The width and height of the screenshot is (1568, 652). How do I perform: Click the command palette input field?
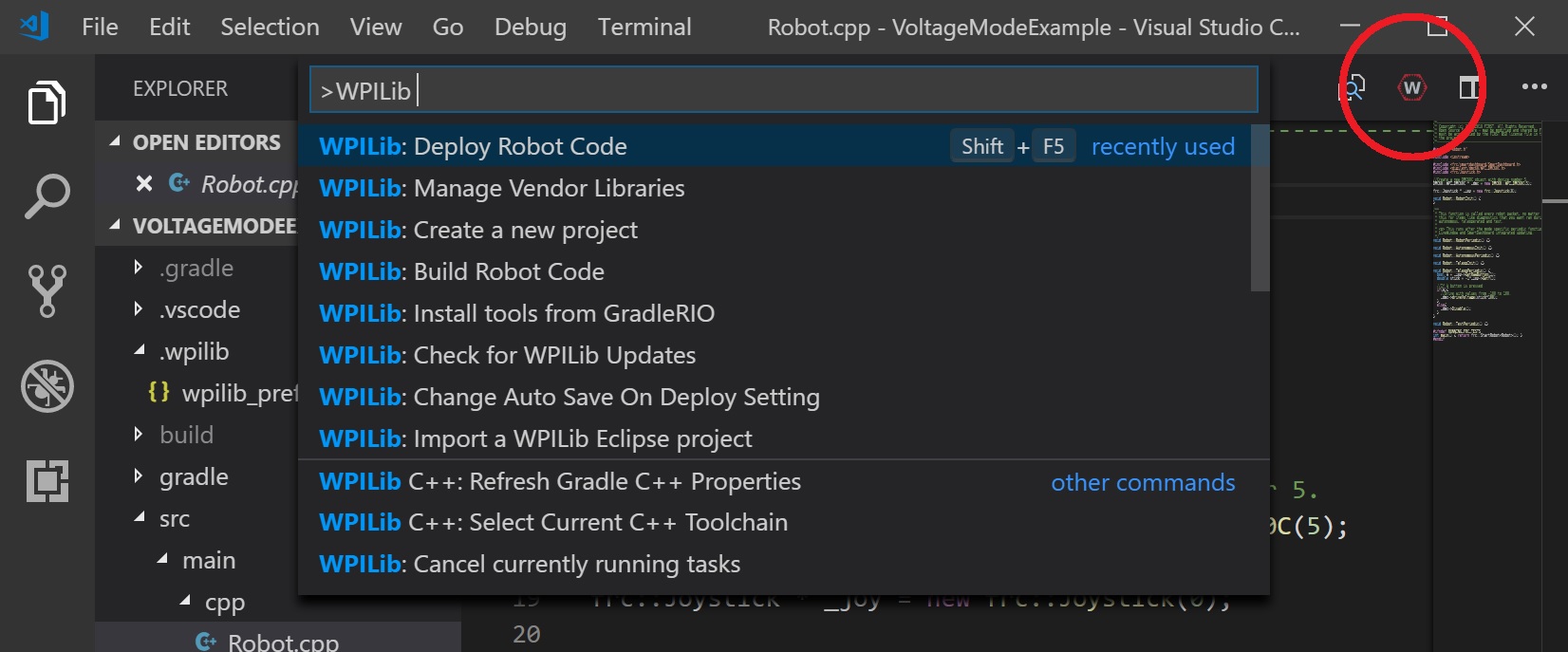[x=784, y=90]
